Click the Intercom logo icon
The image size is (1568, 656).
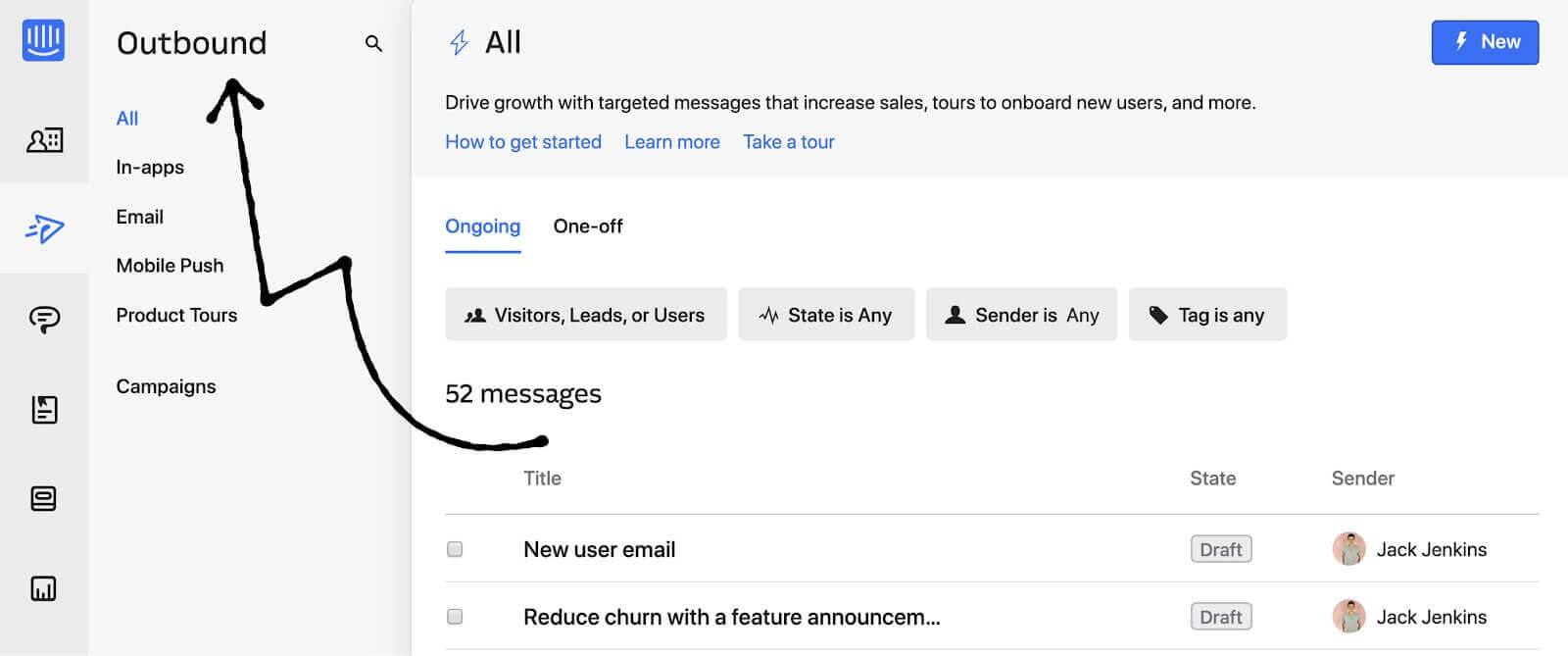click(43, 40)
